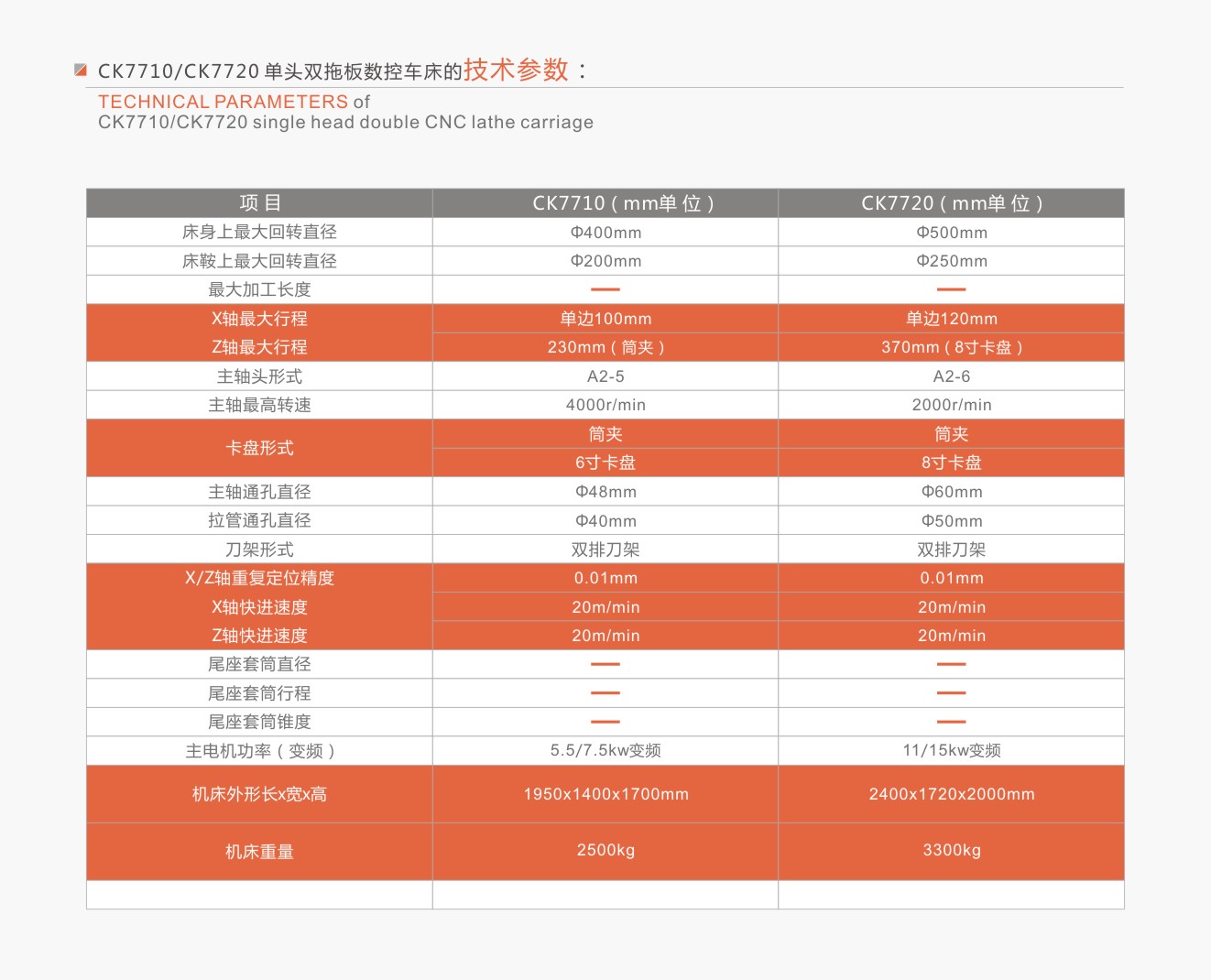Select the 刀架形式 row label

pyautogui.click(x=259, y=550)
